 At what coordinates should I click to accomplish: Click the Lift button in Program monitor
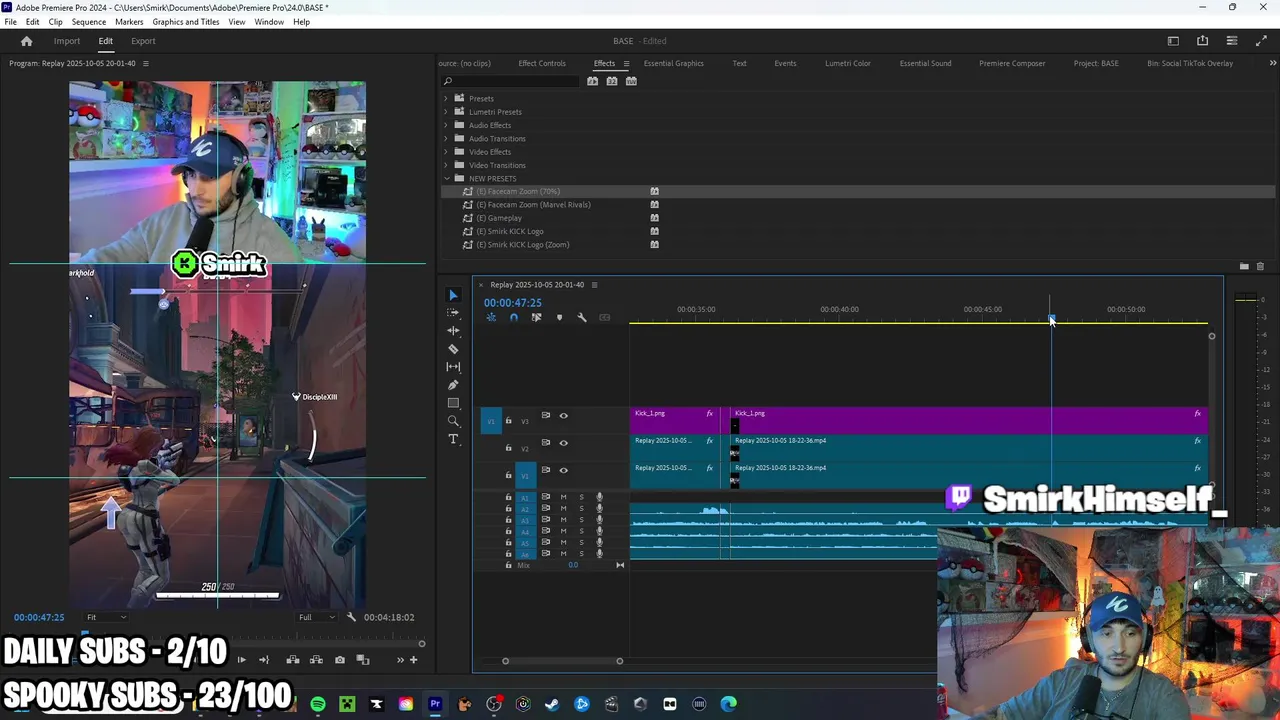[293, 660]
